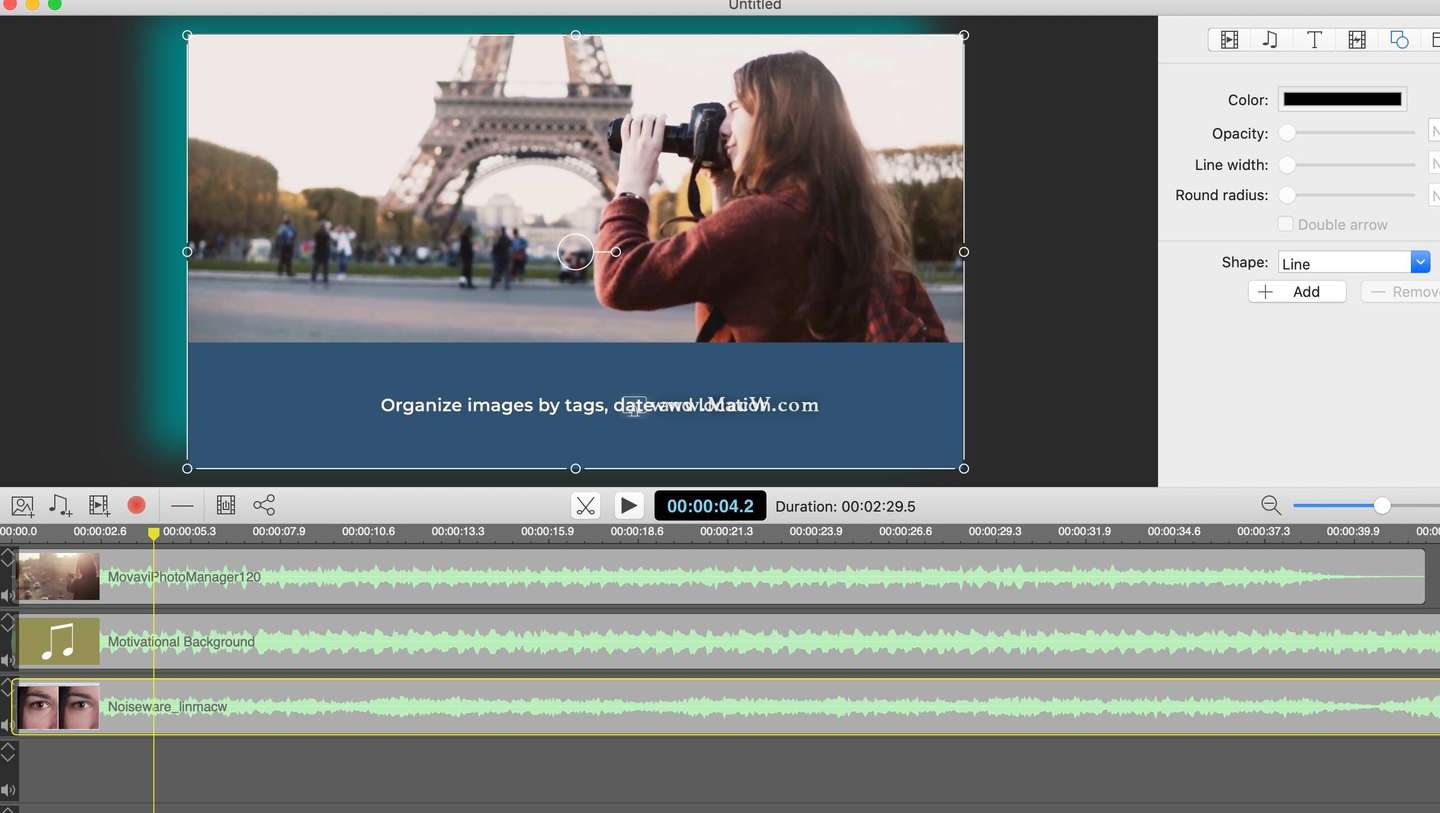The width and height of the screenshot is (1440, 813).
Task: Select the Motivational Background music note thumbnail
Action: coord(59,641)
